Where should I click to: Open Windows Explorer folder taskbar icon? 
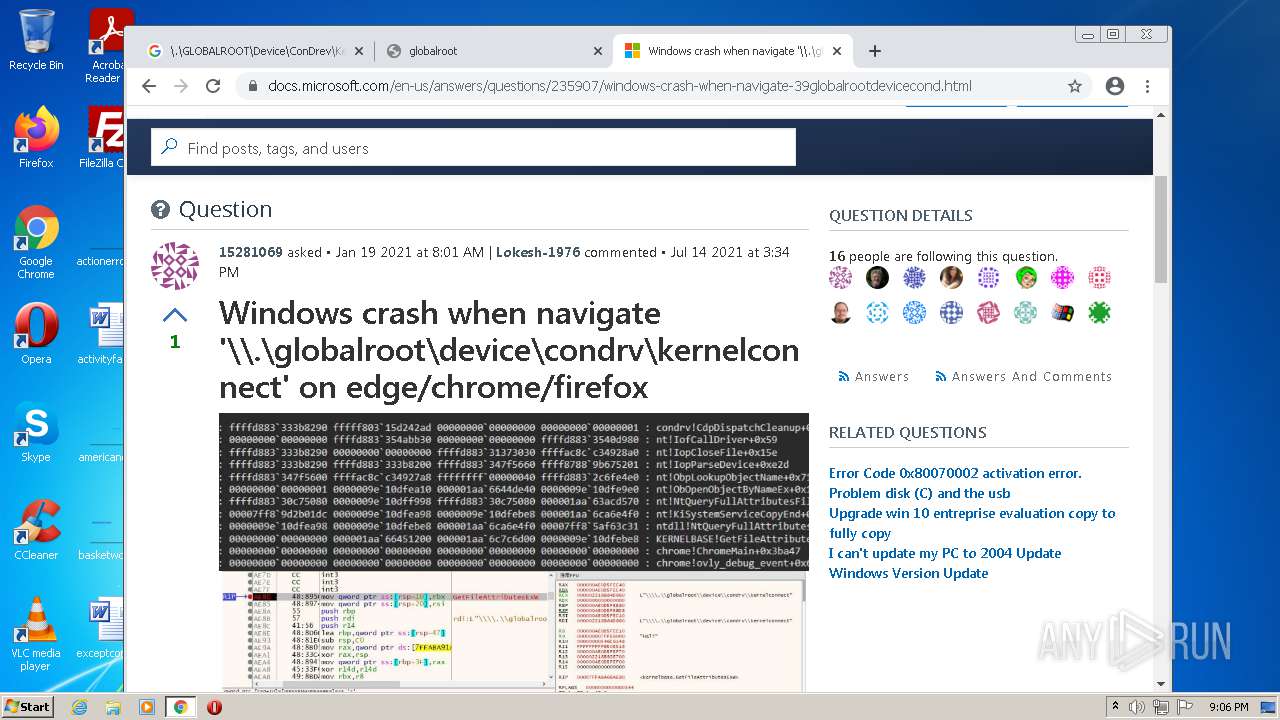pyautogui.click(x=113, y=707)
